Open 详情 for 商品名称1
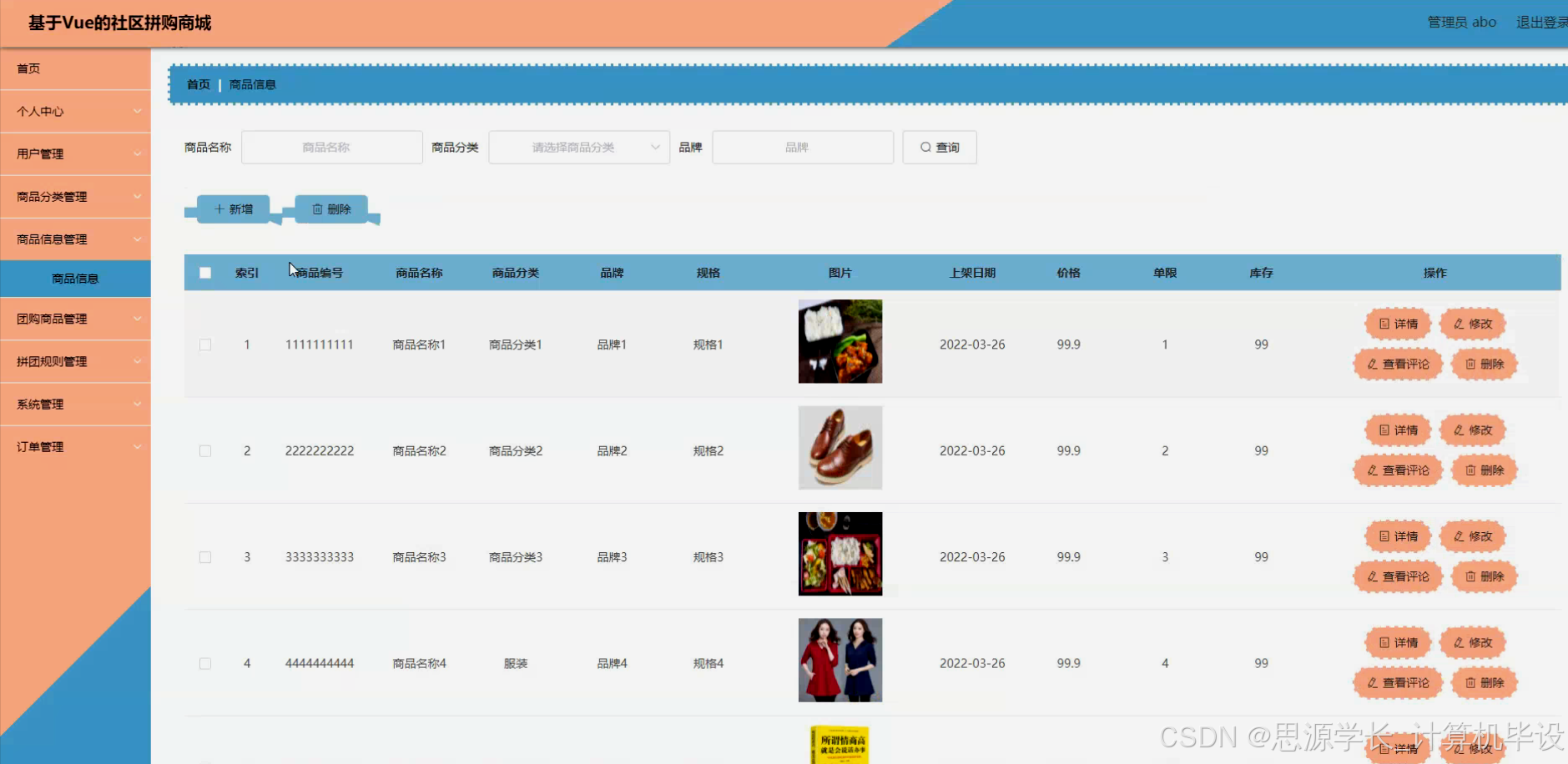The image size is (1568, 764). [x=1399, y=324]
